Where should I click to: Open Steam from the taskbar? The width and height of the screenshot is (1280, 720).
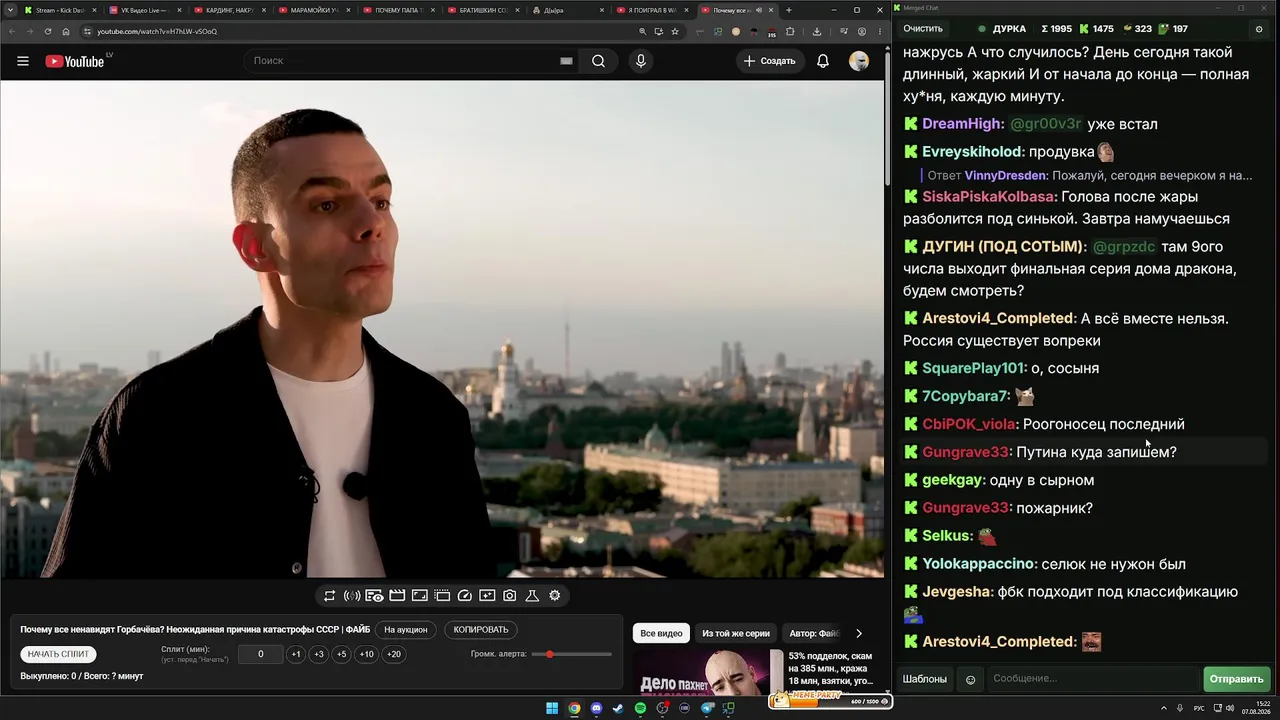pos(619,708)
